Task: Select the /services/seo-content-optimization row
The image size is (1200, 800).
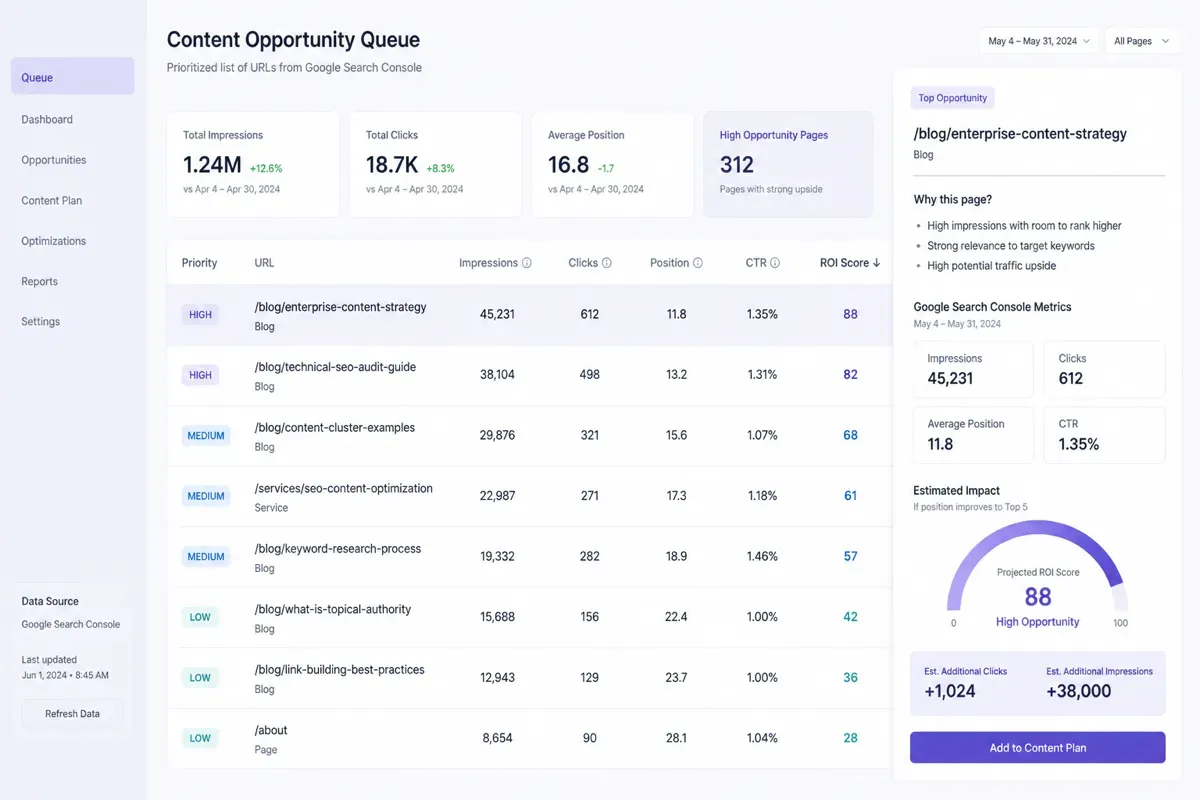Action: pos(529,496)
